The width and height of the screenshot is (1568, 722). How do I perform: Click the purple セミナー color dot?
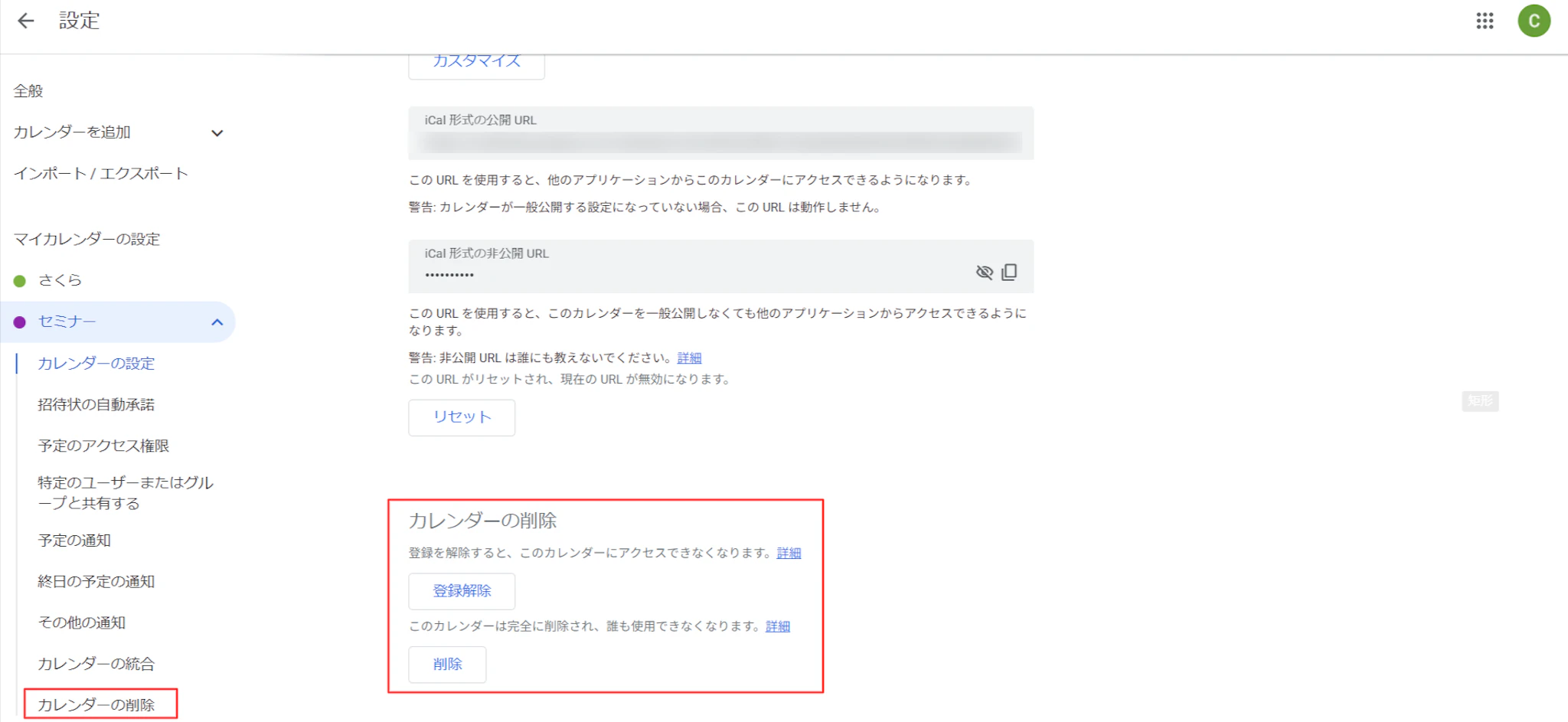pos(20,322)
